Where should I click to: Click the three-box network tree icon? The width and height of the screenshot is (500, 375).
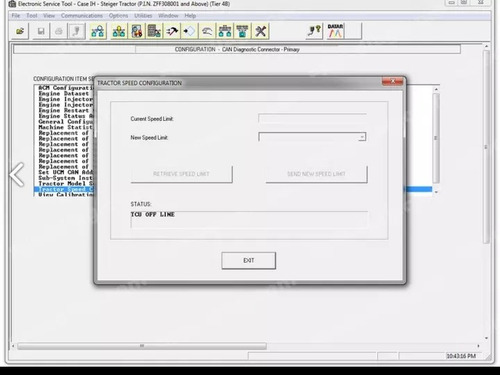click(225, 31)
